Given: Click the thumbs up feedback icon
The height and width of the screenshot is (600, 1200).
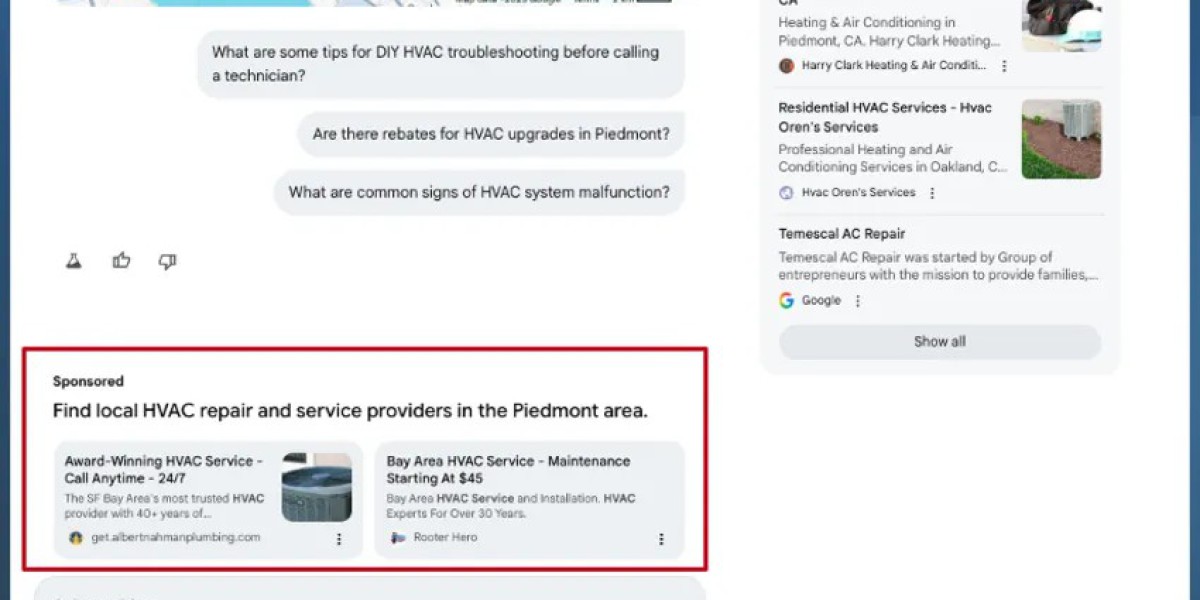Looking at the screenshot, I should click(x=121, y=261).
